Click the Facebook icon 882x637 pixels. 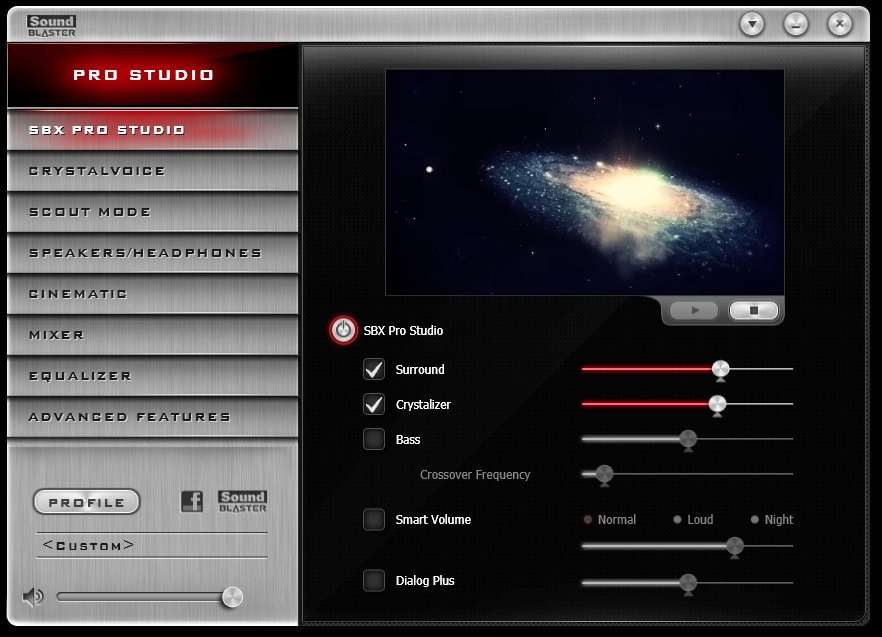click(x=191, y=502)
